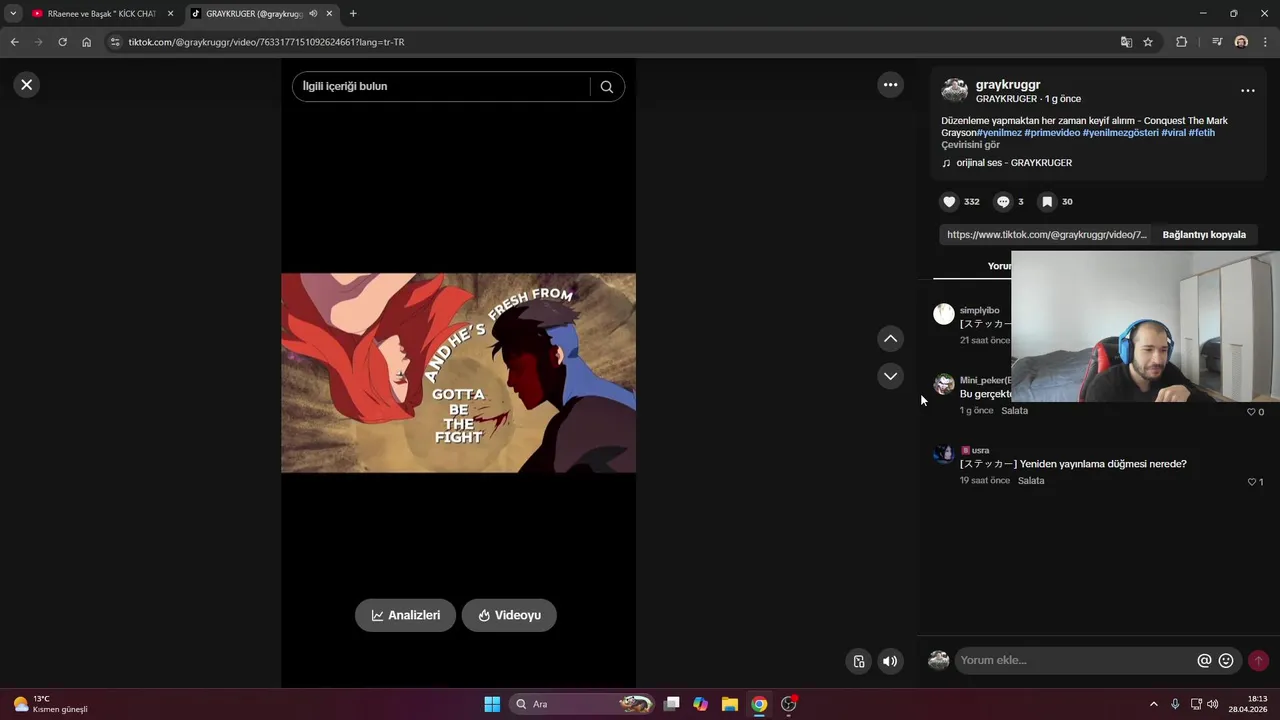Click the video URL text box
Image resolution: width=1280 pixels, height=720 pixels.
coord(1046,235)
